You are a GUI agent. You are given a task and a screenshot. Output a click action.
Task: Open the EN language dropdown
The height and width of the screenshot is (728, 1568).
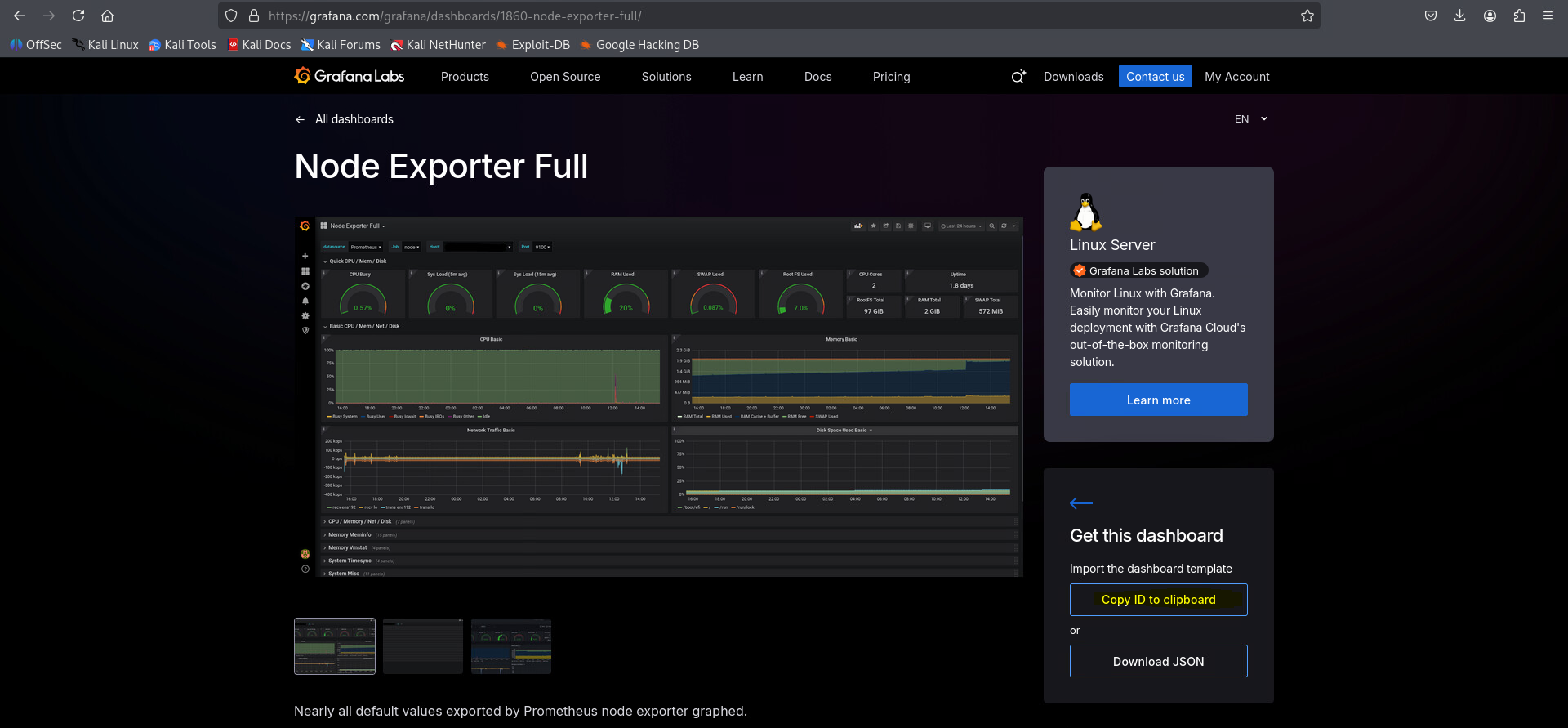point(1251,119)
